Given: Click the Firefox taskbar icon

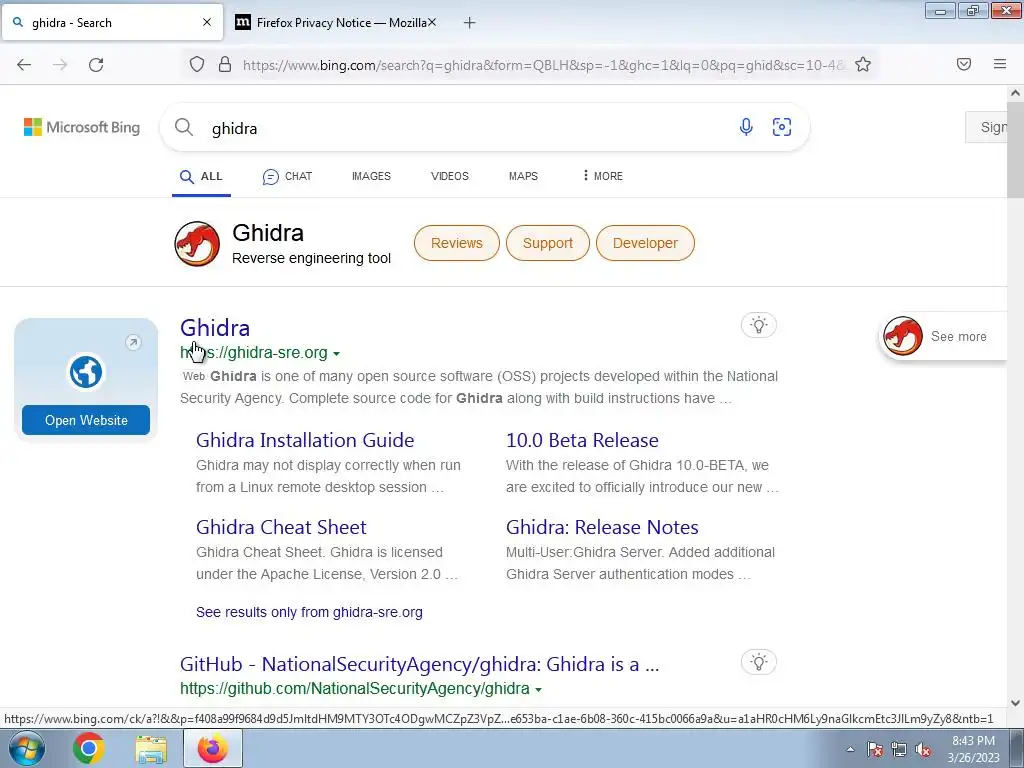Looking at the screenshot, I should (x=213, y=748).
